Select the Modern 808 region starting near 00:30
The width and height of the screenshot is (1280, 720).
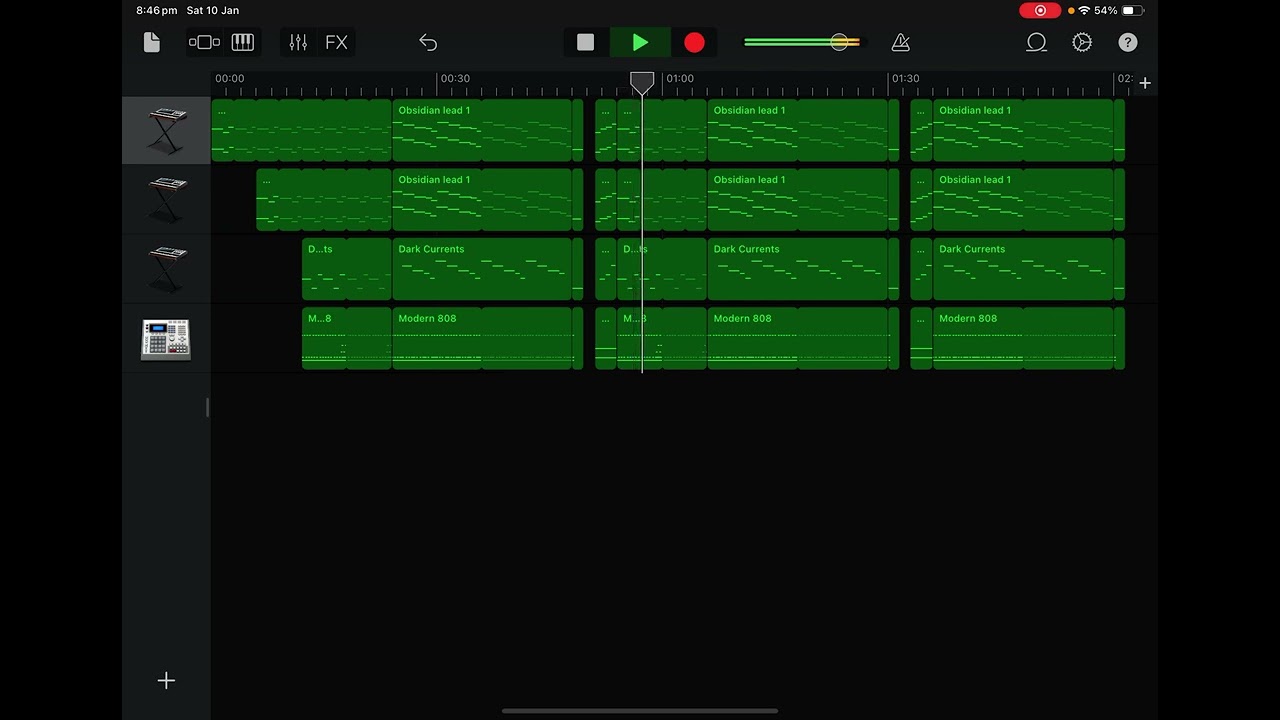tap(482, 338)
